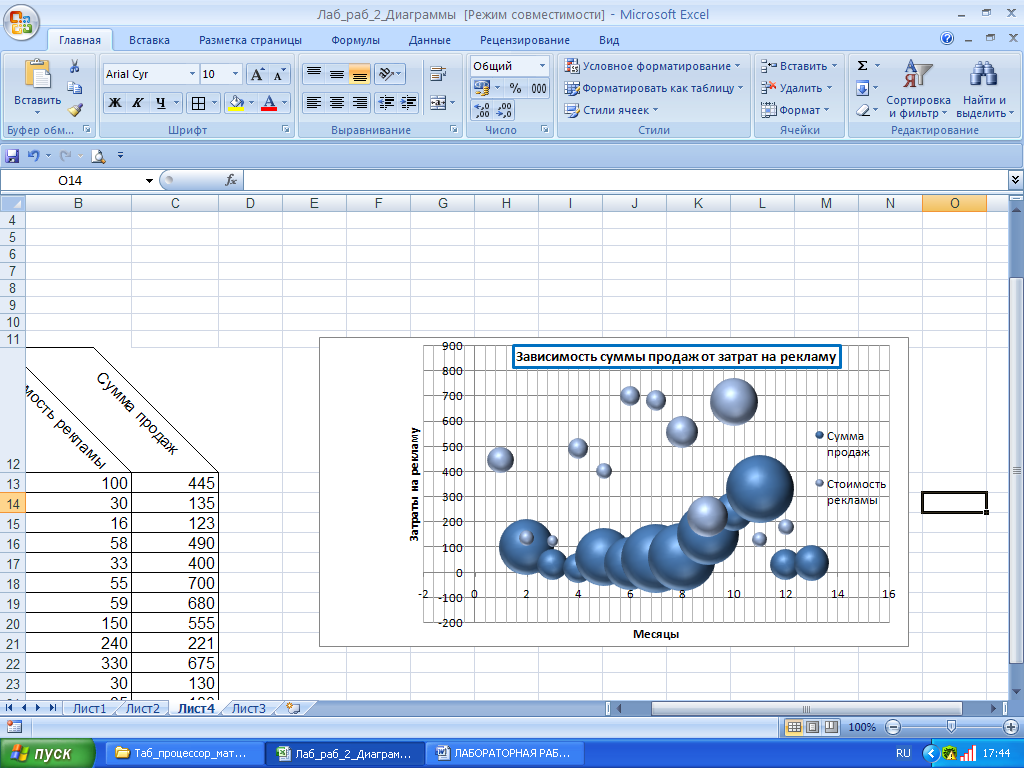This screenshot has height=768, width=1024.
Task: Increase decimal places icon
Action: [482, 110]
